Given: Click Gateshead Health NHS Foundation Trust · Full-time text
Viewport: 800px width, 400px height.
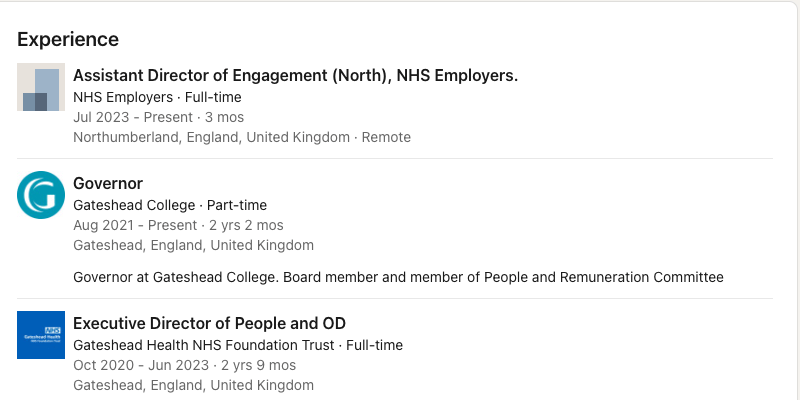Looking at the screenshot, I should pos(238,345).
